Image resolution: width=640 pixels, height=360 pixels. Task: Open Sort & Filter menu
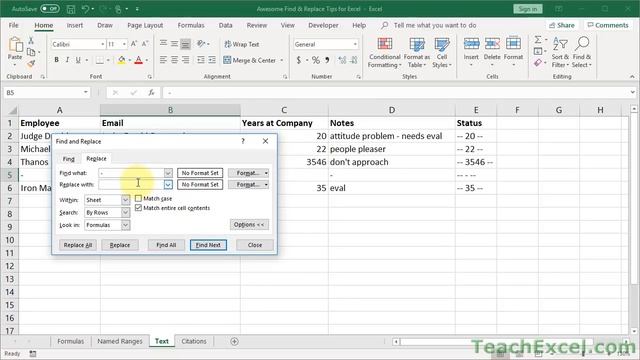tap(560, 52)
